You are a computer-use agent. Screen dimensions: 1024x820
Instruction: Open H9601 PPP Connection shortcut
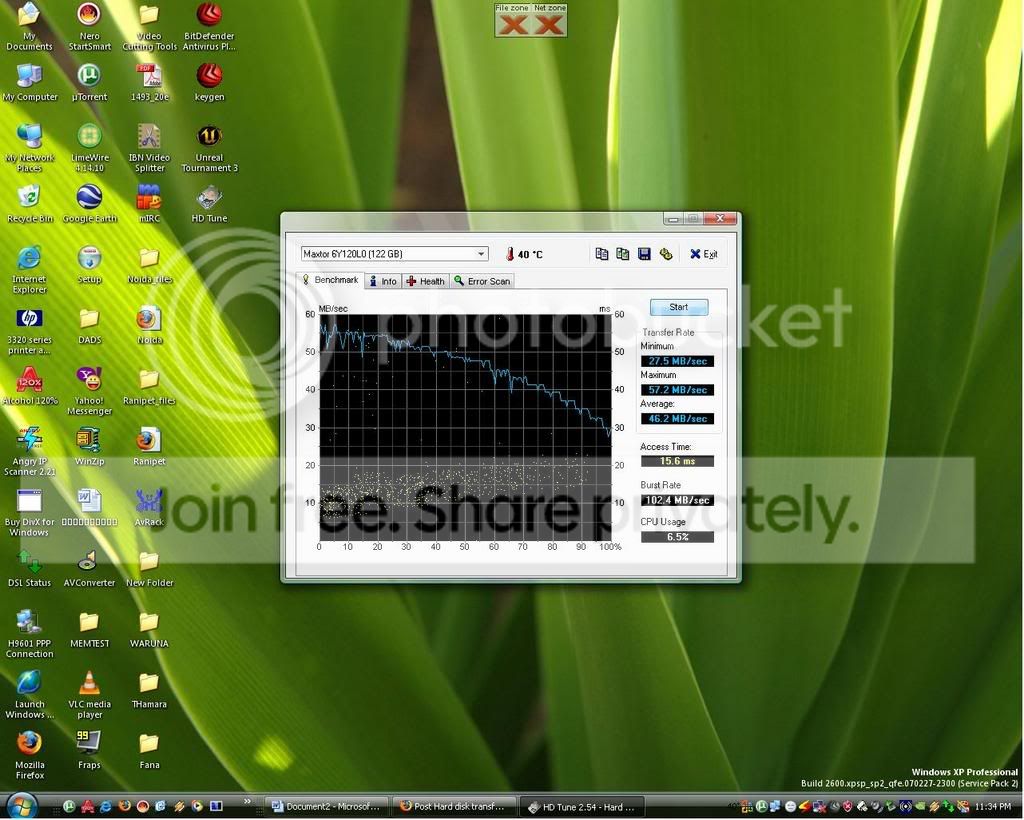pyautogui.click(x=29, y=634)
